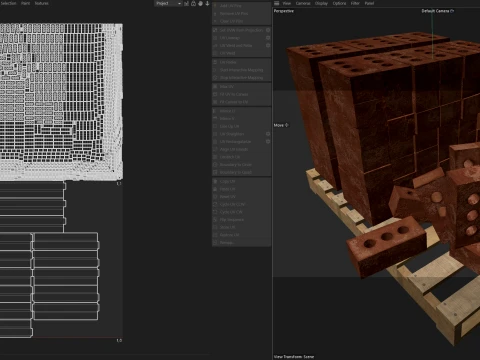The height and width of the screenshot is (360, 480).
Task: Click the globe icon in UV editor toolbar
Action: (x=200, y=3)
